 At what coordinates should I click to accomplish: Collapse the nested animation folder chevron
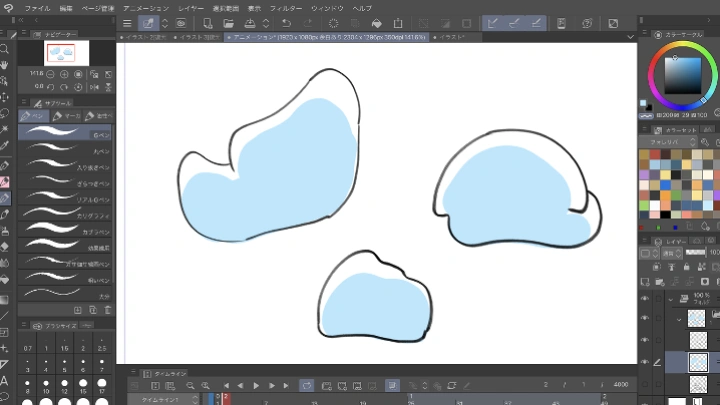pyautogui.click(x=679, y=320)
